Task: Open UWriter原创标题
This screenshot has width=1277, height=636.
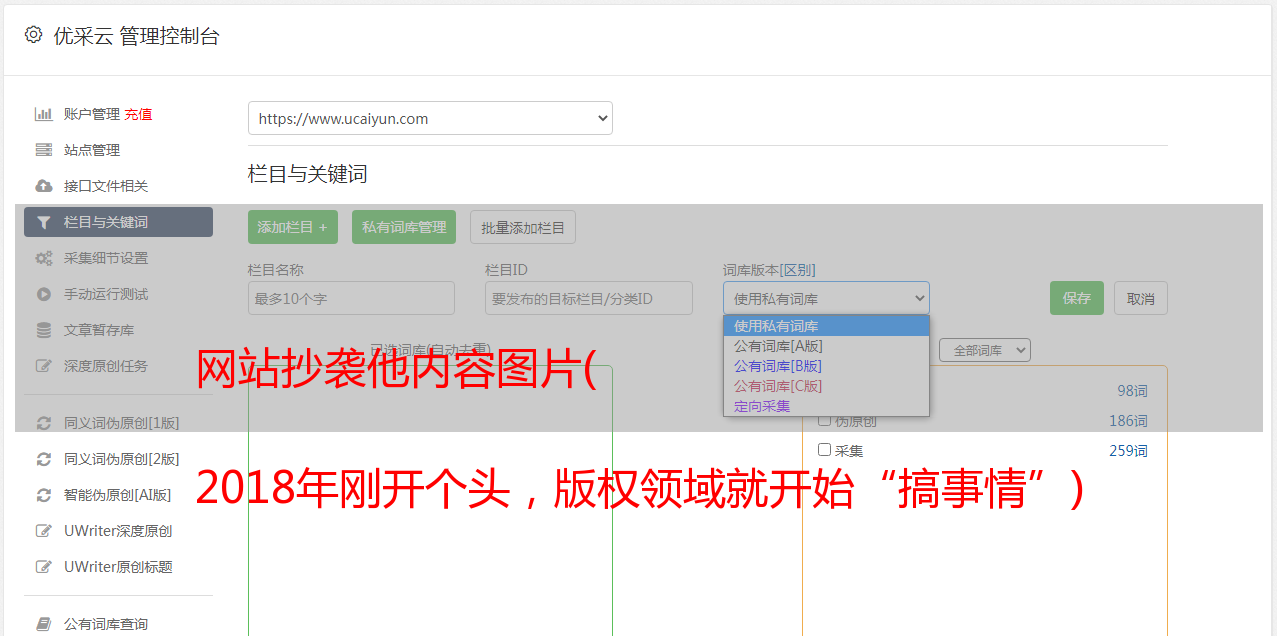Action: [118, 567]
